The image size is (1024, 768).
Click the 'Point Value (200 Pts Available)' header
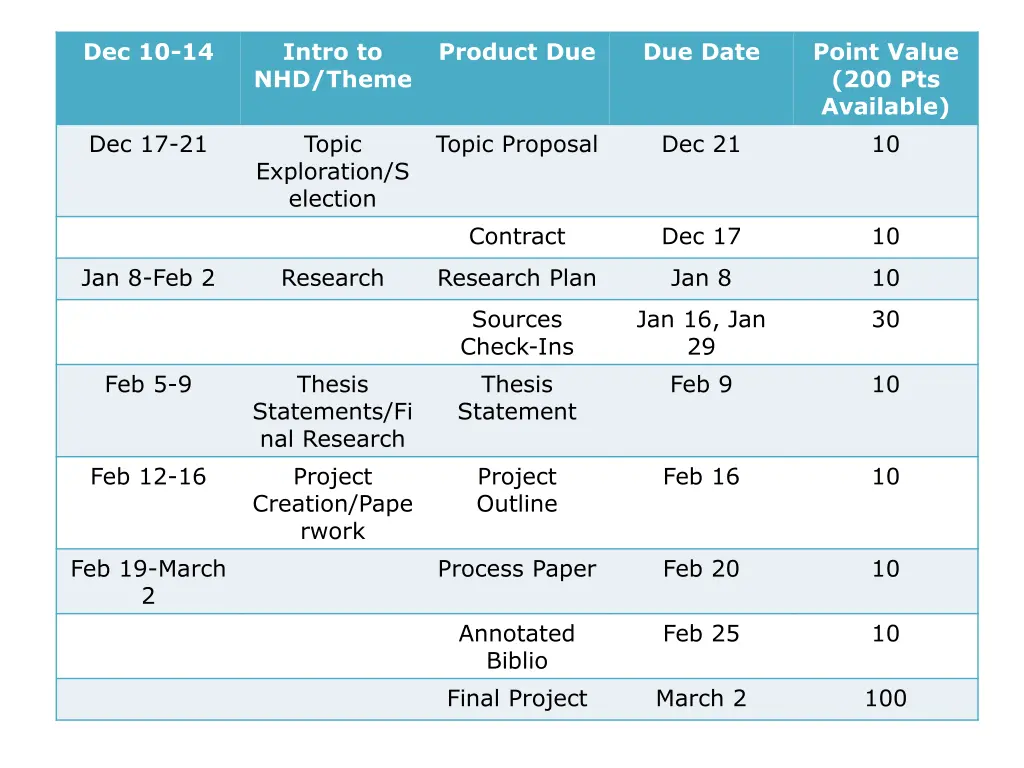pyautogui.click(x=886, y=79)
